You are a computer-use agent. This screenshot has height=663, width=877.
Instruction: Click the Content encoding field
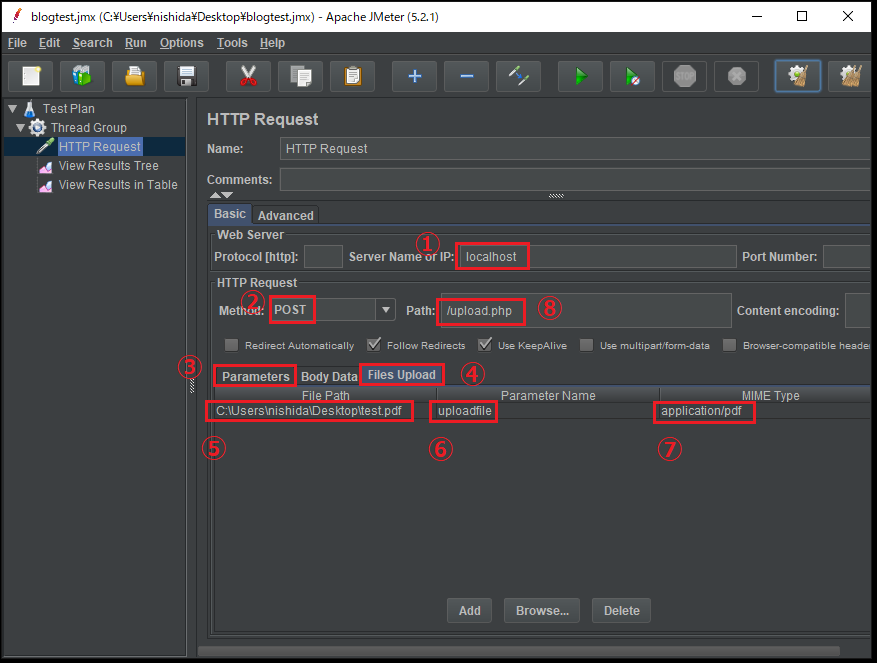[857, 311]
